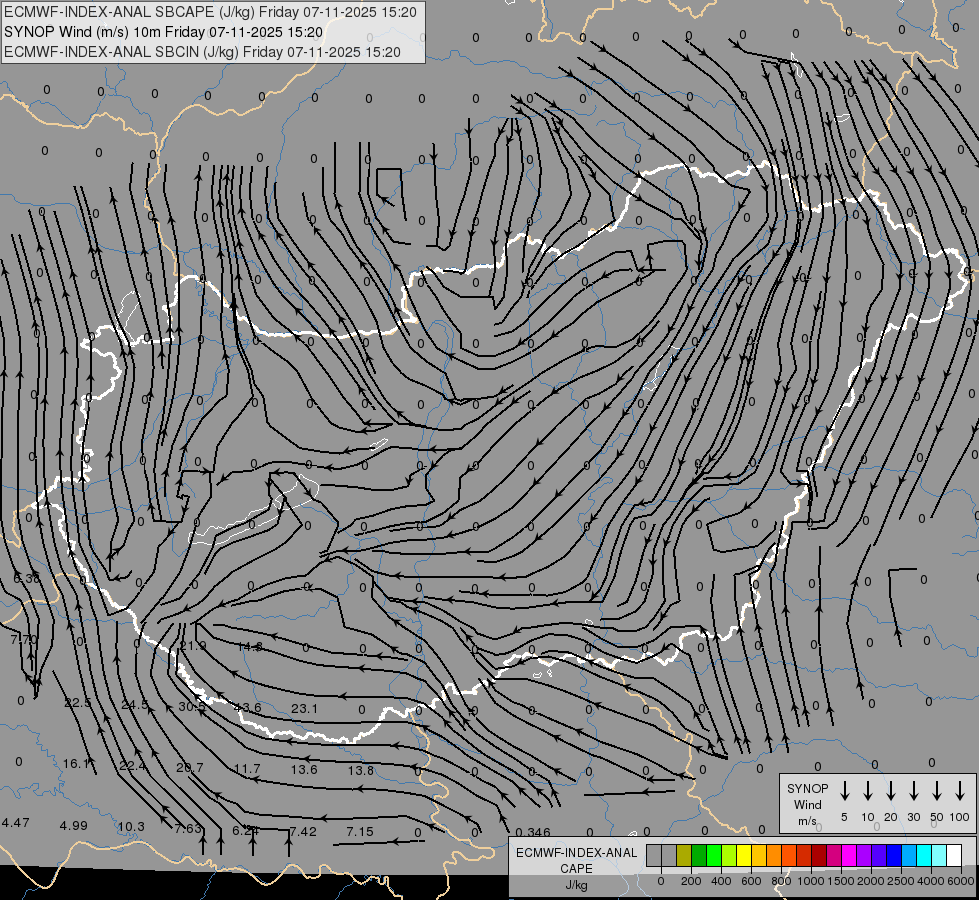979x900 pixels.
Task: Click the 14.8 CAPE value on map
Action: (250, 646)
